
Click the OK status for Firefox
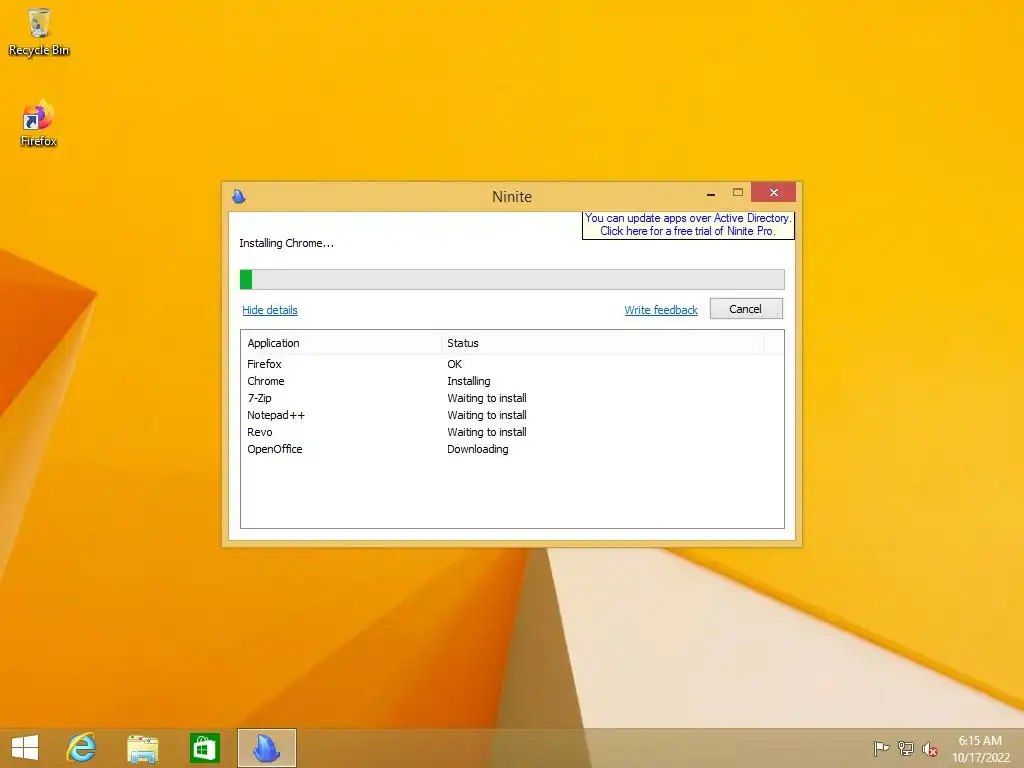coord(455,364)
